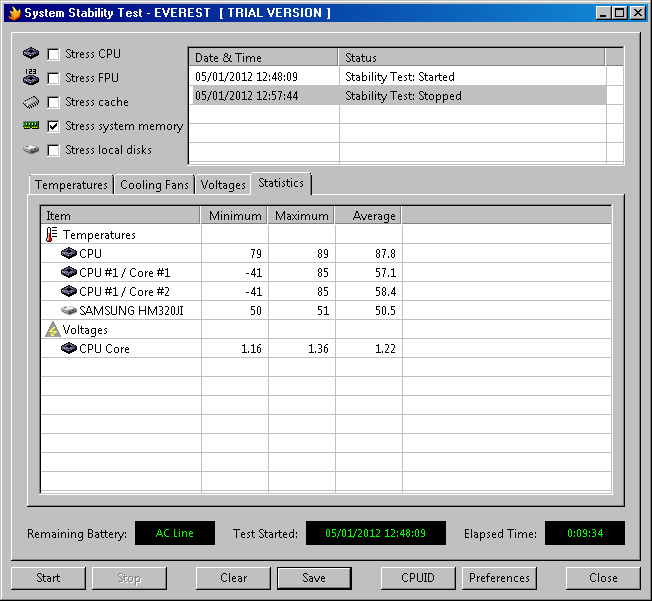Click the hard drive icon beside SAMSUNG HM320JI
The height and width of the screenshot is (601, 652).
[68, 311]
